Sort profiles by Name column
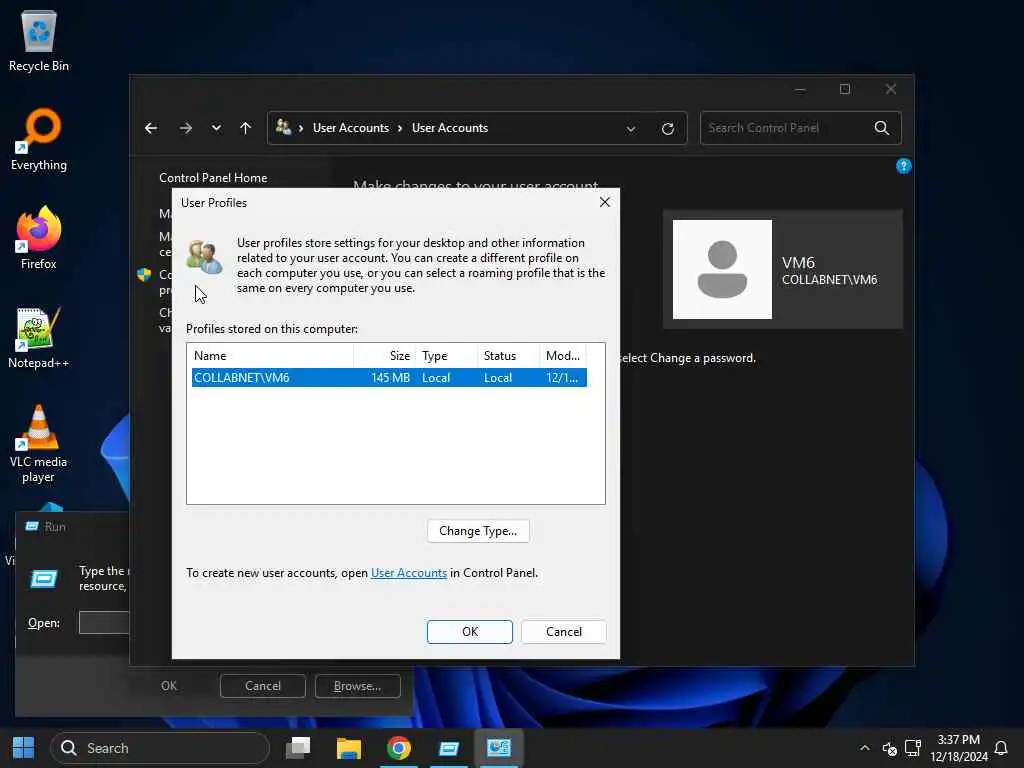The height and width of the screenshot is (768, 1024). click(270, 356)
